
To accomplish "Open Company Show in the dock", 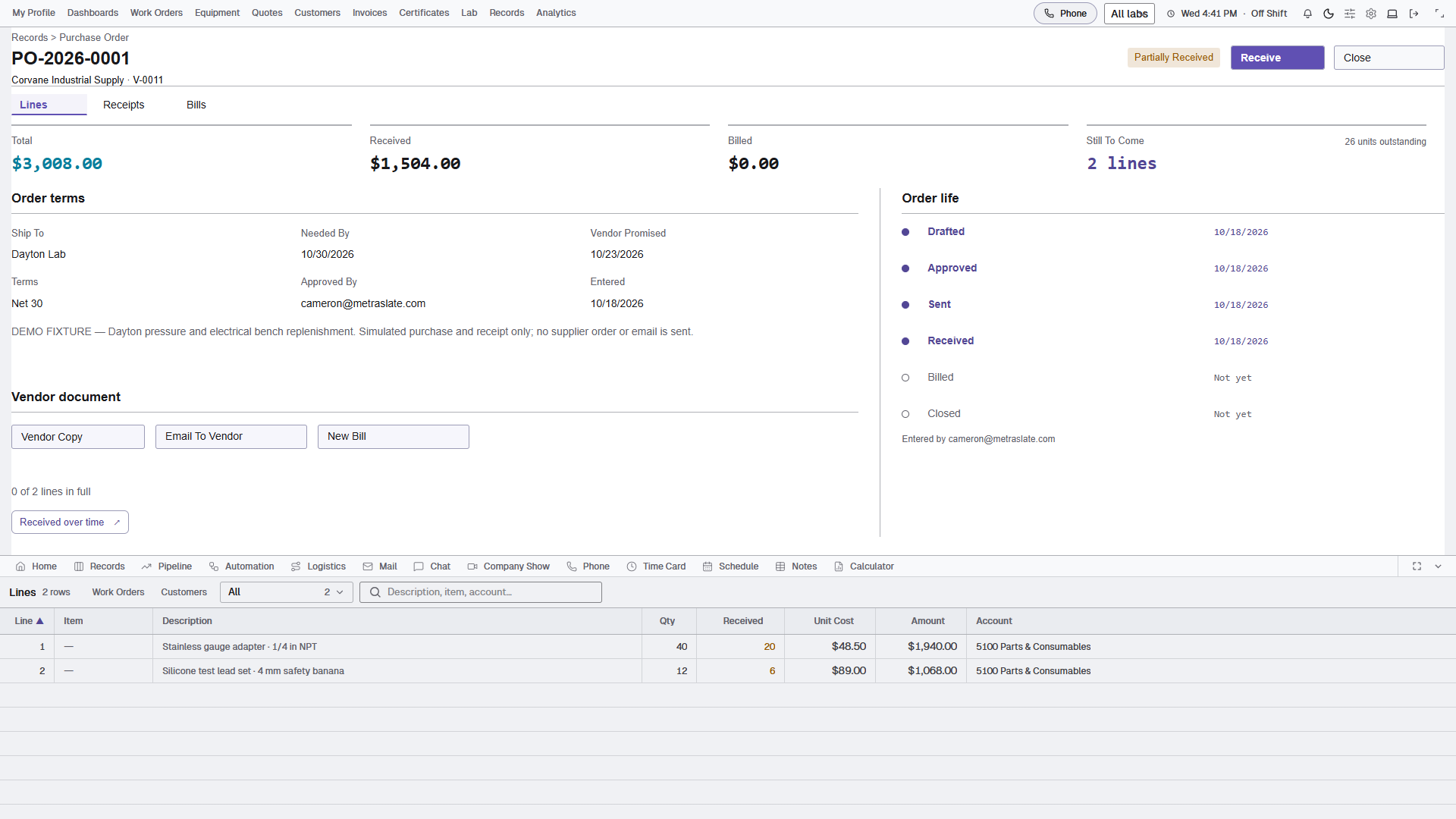I will coord(508,566).
